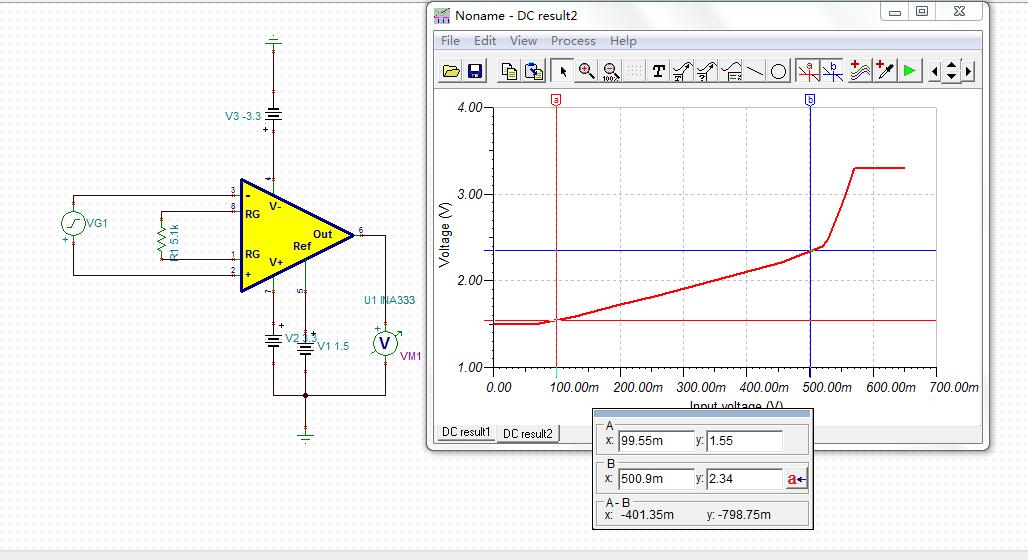Click cursor B y value field

(x=744, y=479)
